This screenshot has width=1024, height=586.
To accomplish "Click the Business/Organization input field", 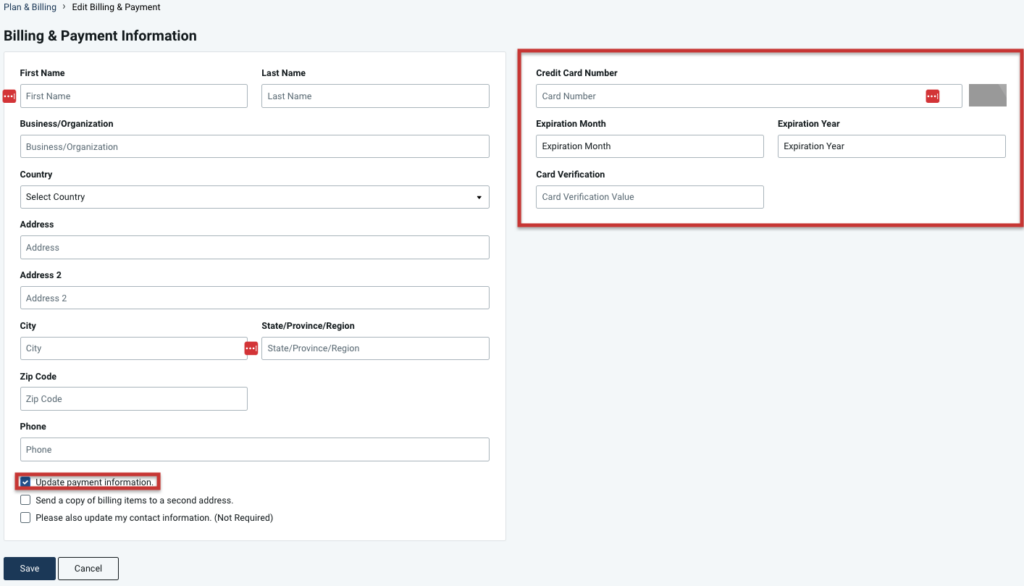I will (x=254, y=147).
